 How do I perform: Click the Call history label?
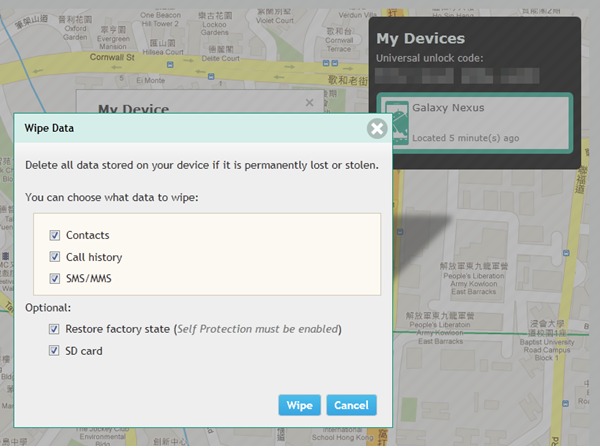94,257
